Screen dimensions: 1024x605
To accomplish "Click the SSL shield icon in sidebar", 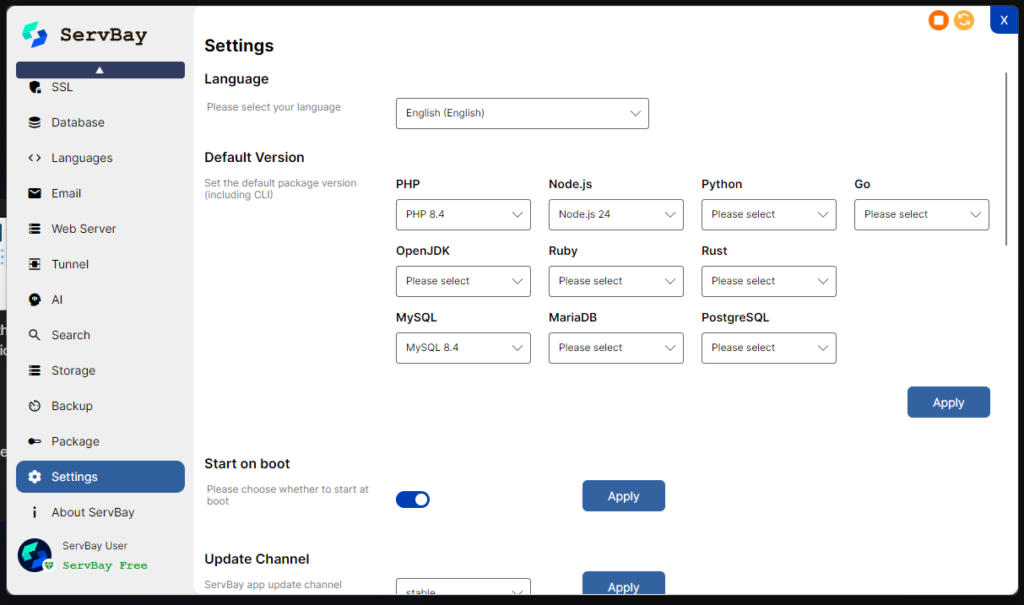I will coord(35,87).
